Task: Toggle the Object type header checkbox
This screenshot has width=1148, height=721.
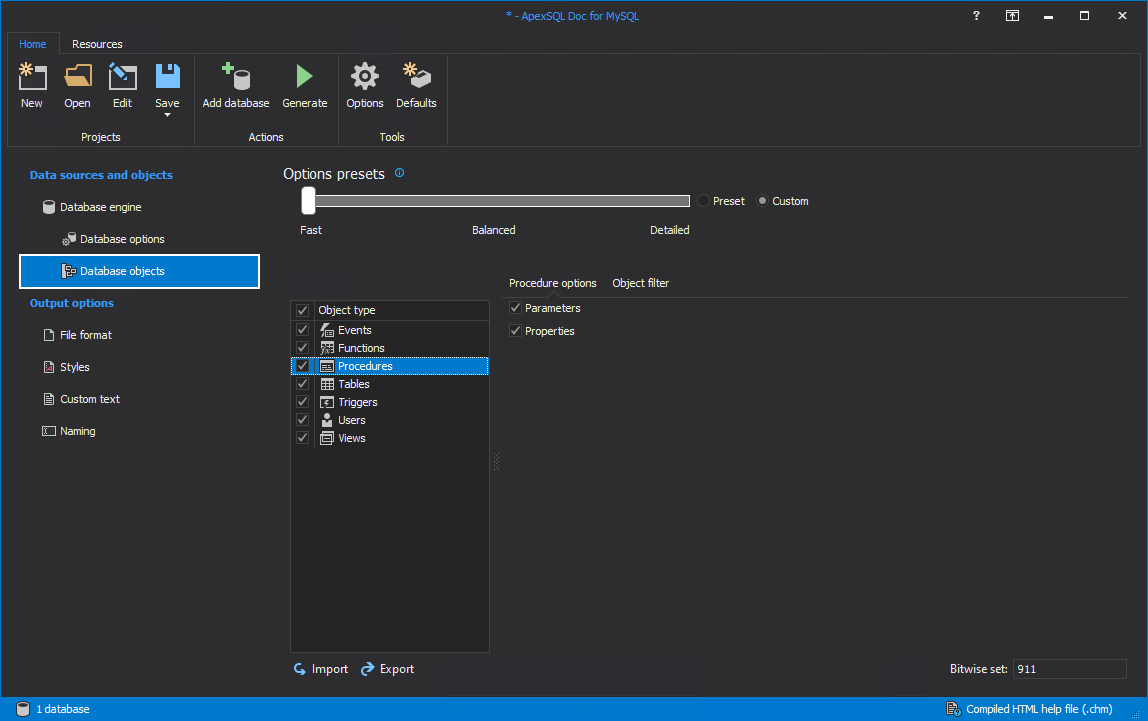Action: (302, 310)
